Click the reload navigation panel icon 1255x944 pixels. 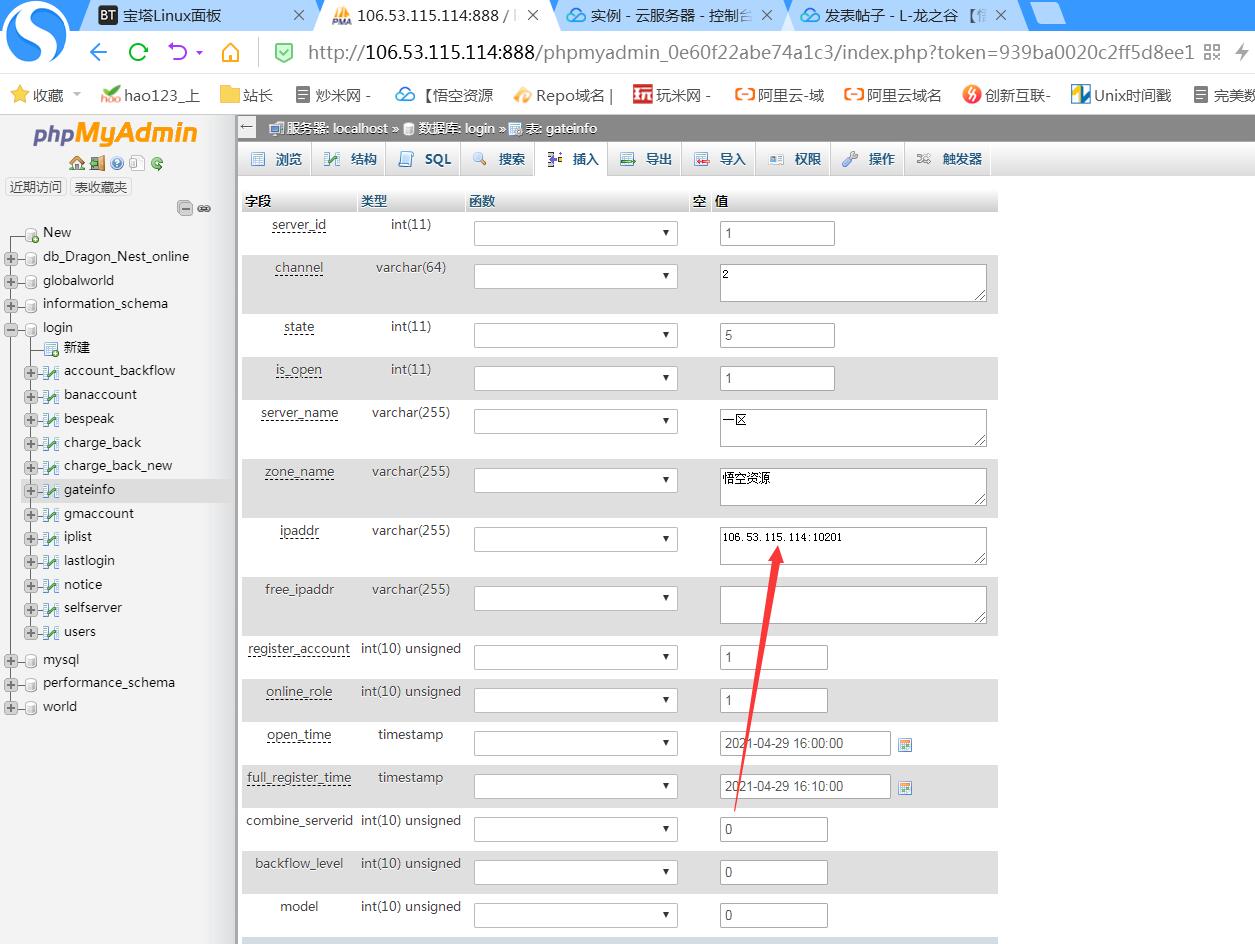[x=157, y=163]
